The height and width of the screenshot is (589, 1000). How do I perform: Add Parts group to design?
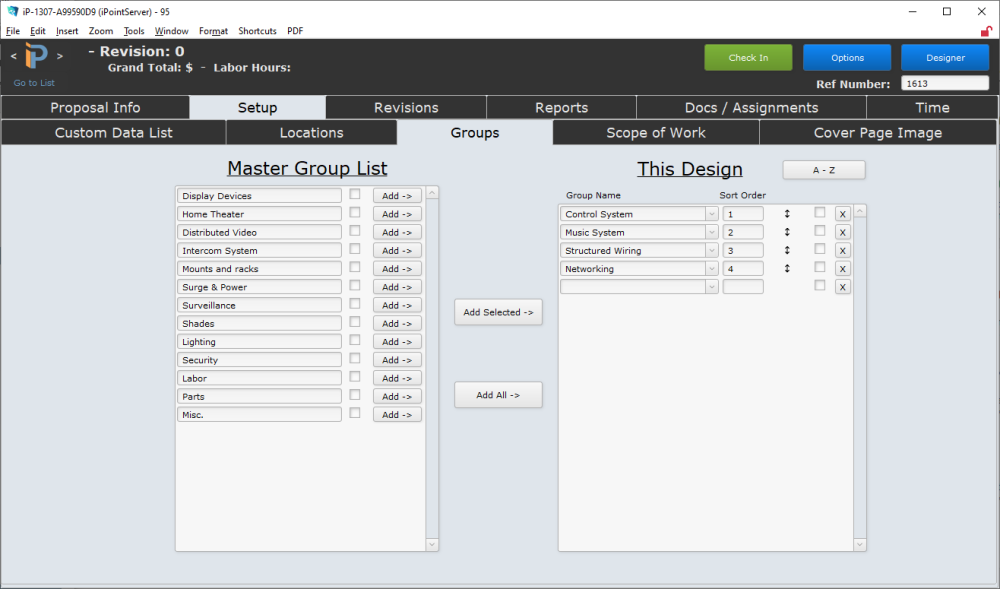coord(397,396)
